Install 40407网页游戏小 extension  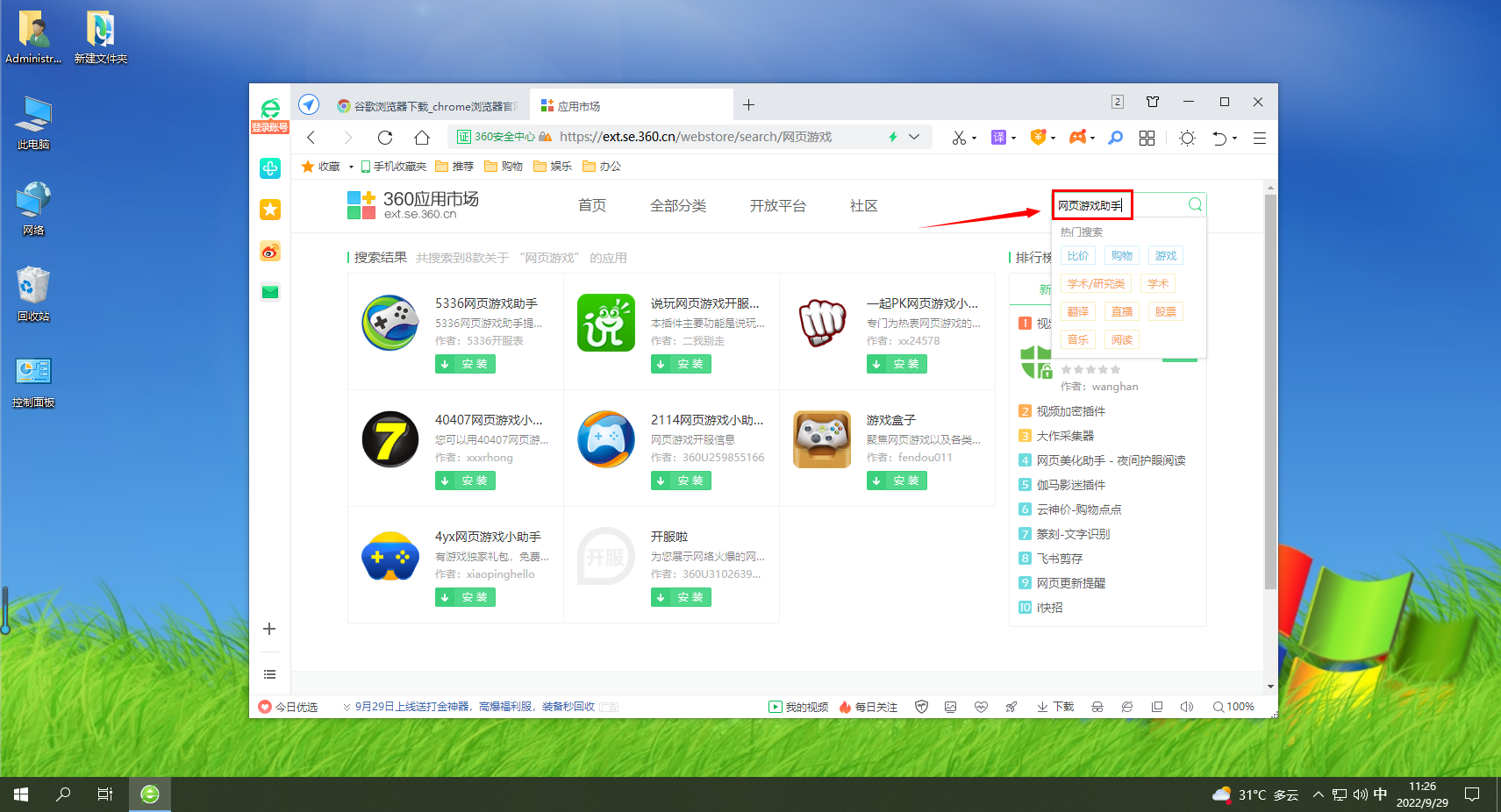pos(465,481)
